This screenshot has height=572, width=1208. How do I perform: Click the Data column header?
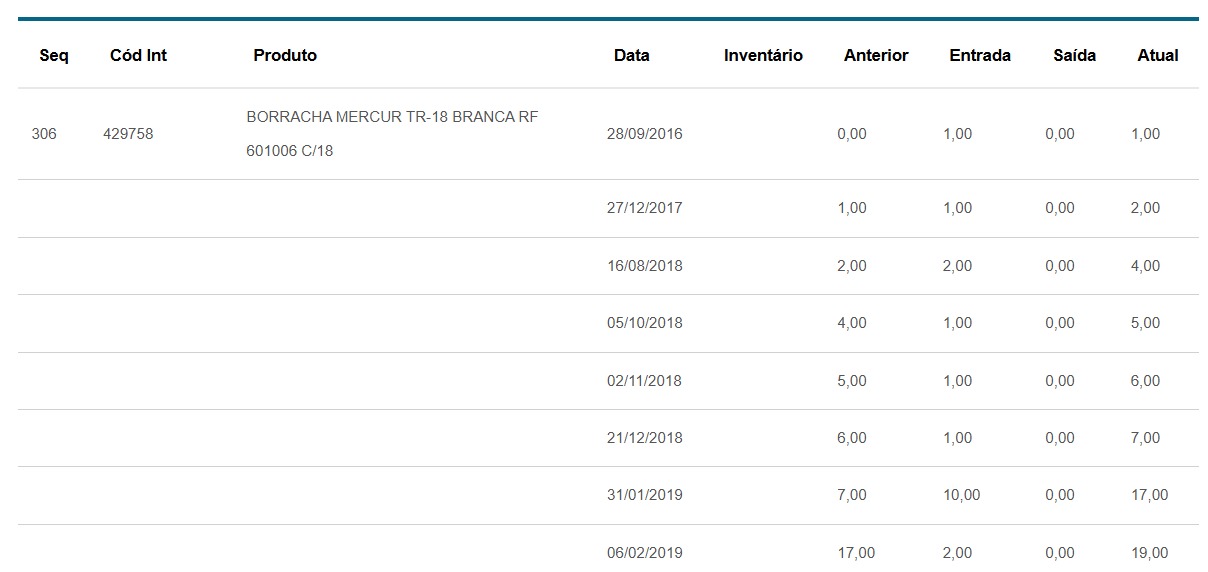click(631, 56)
